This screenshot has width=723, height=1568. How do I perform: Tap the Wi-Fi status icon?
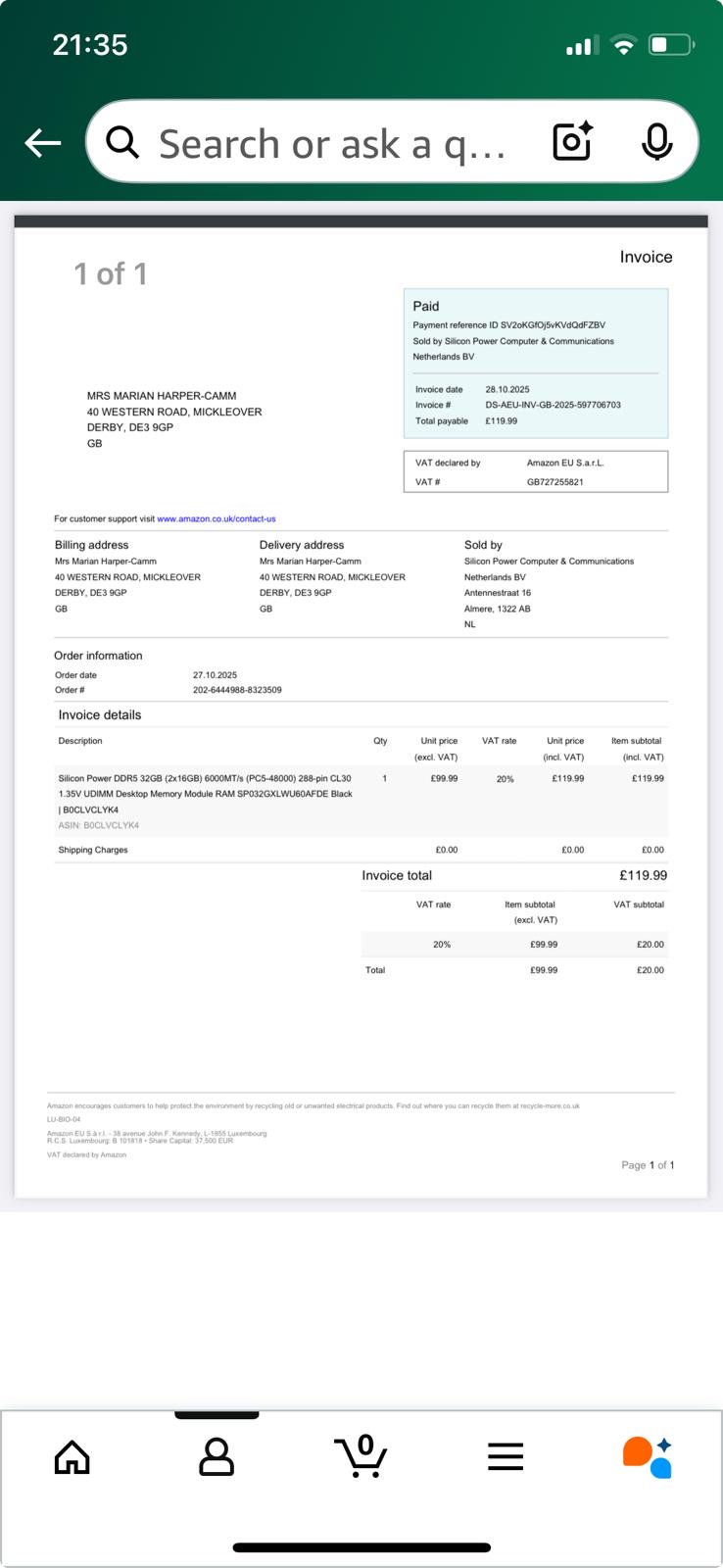[623, 45]
